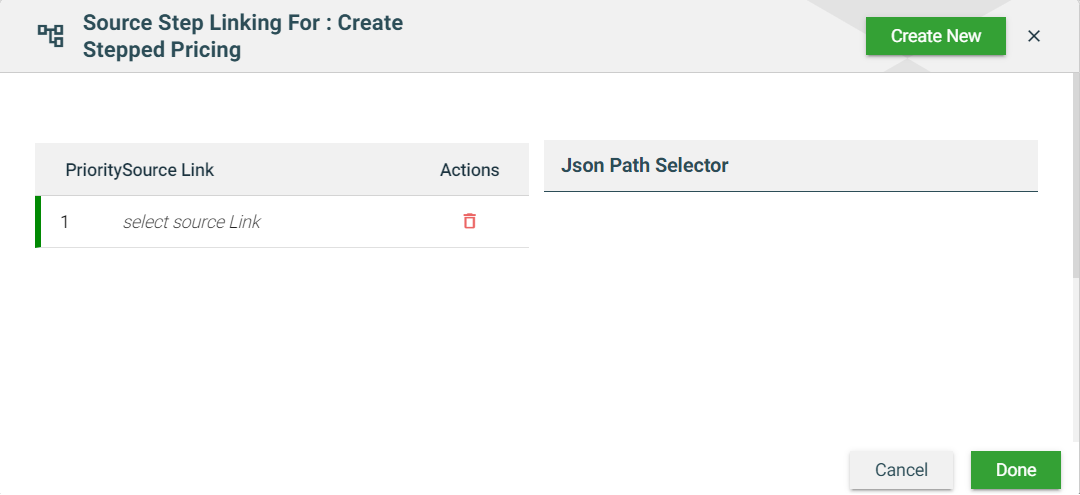Click the green indicator bar on row 1
1080x495 pixels.
(38, 222)
